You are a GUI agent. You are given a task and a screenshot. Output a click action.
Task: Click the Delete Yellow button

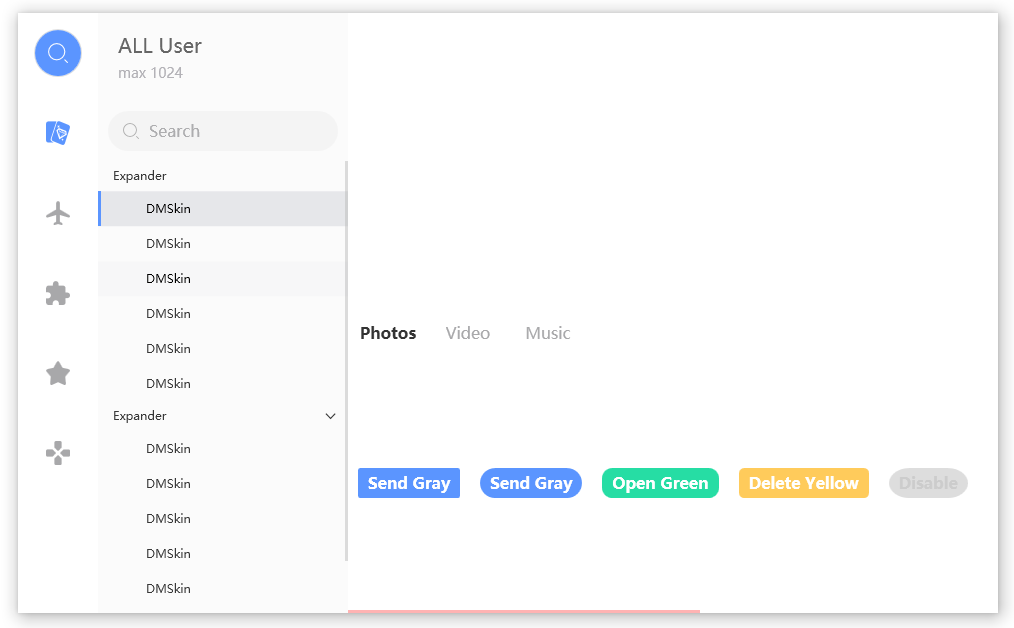click(803, 483)
